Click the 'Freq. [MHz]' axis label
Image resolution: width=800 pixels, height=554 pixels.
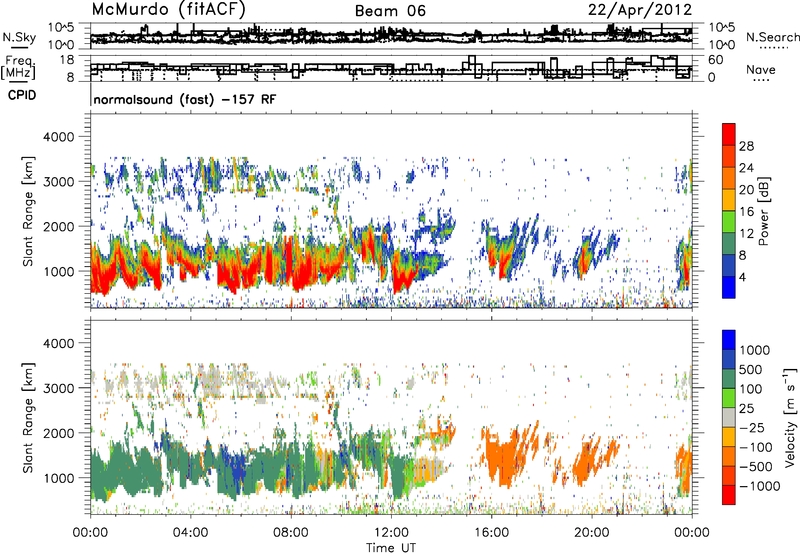click(x=18, y=68)
